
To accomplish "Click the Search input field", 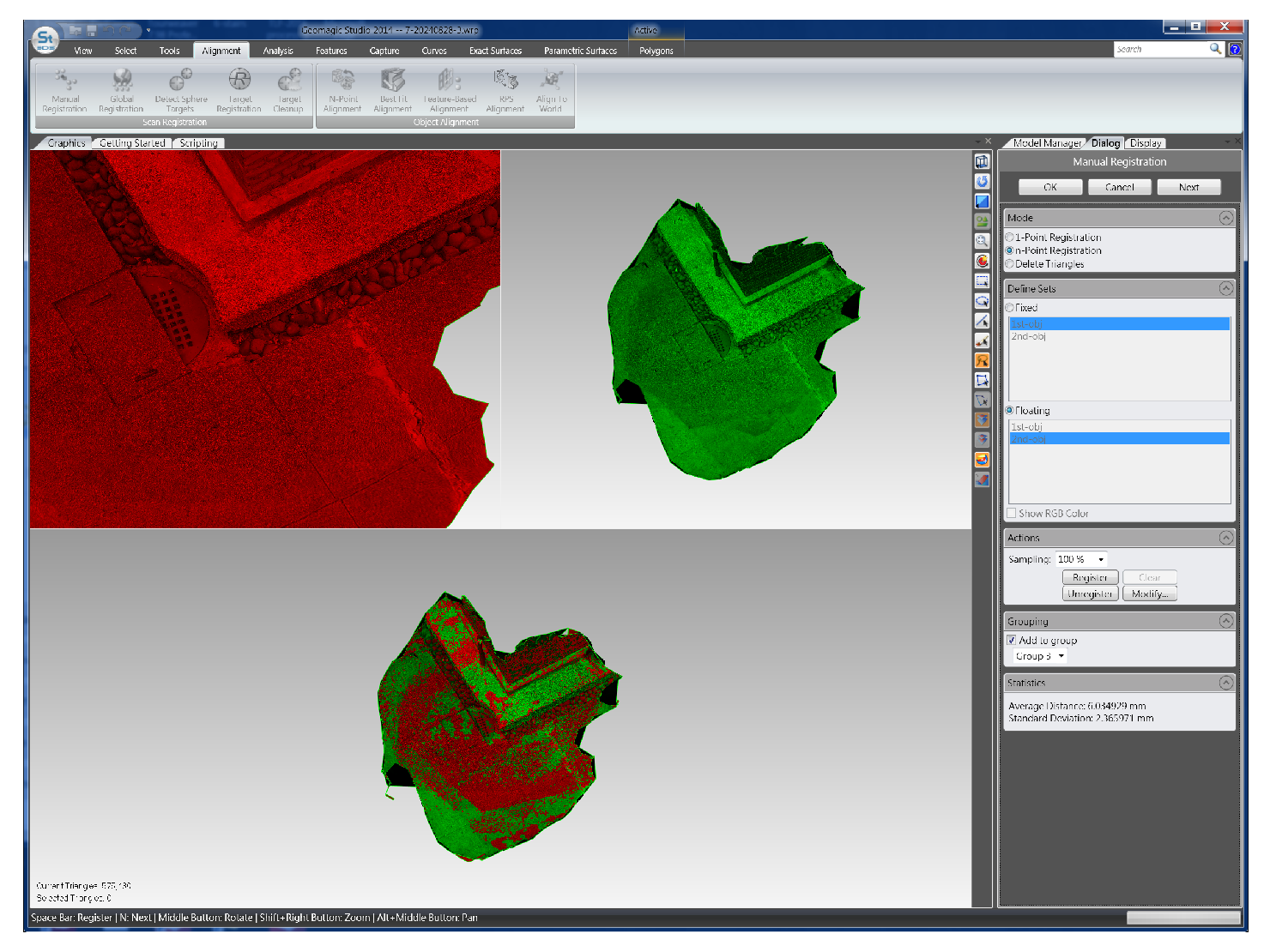I will point(1159,50).
